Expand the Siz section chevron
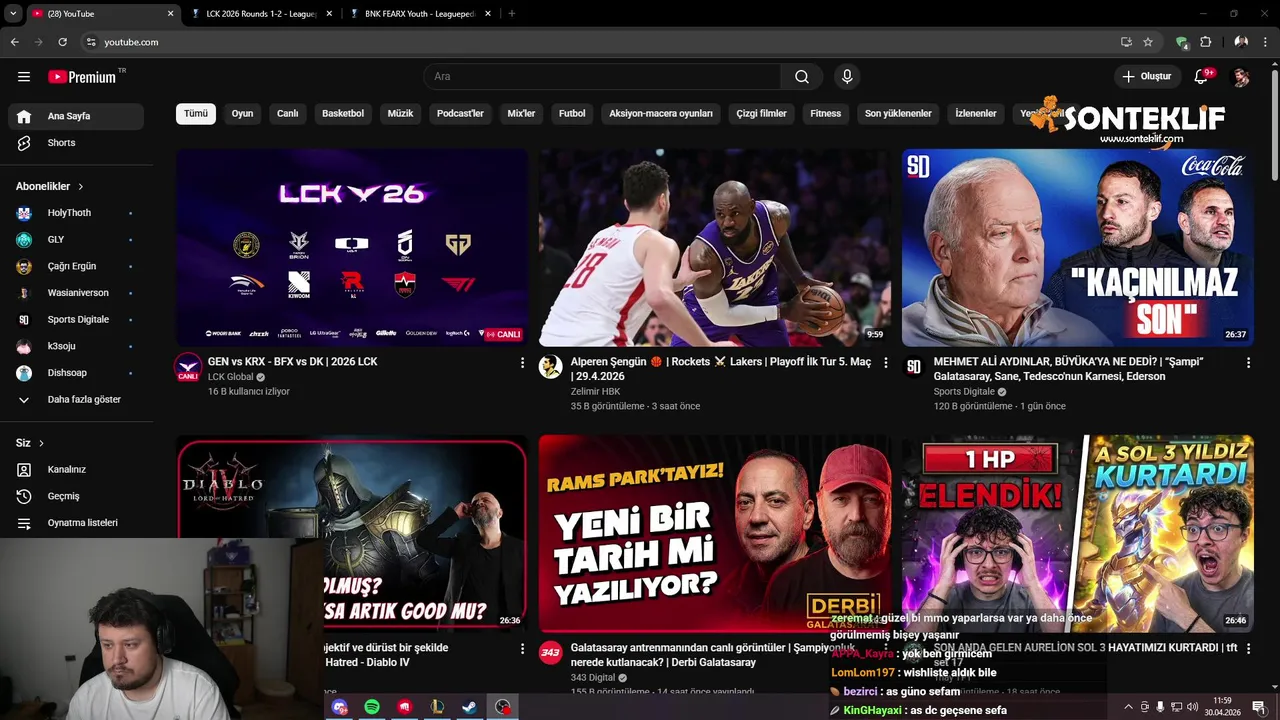 41,443
